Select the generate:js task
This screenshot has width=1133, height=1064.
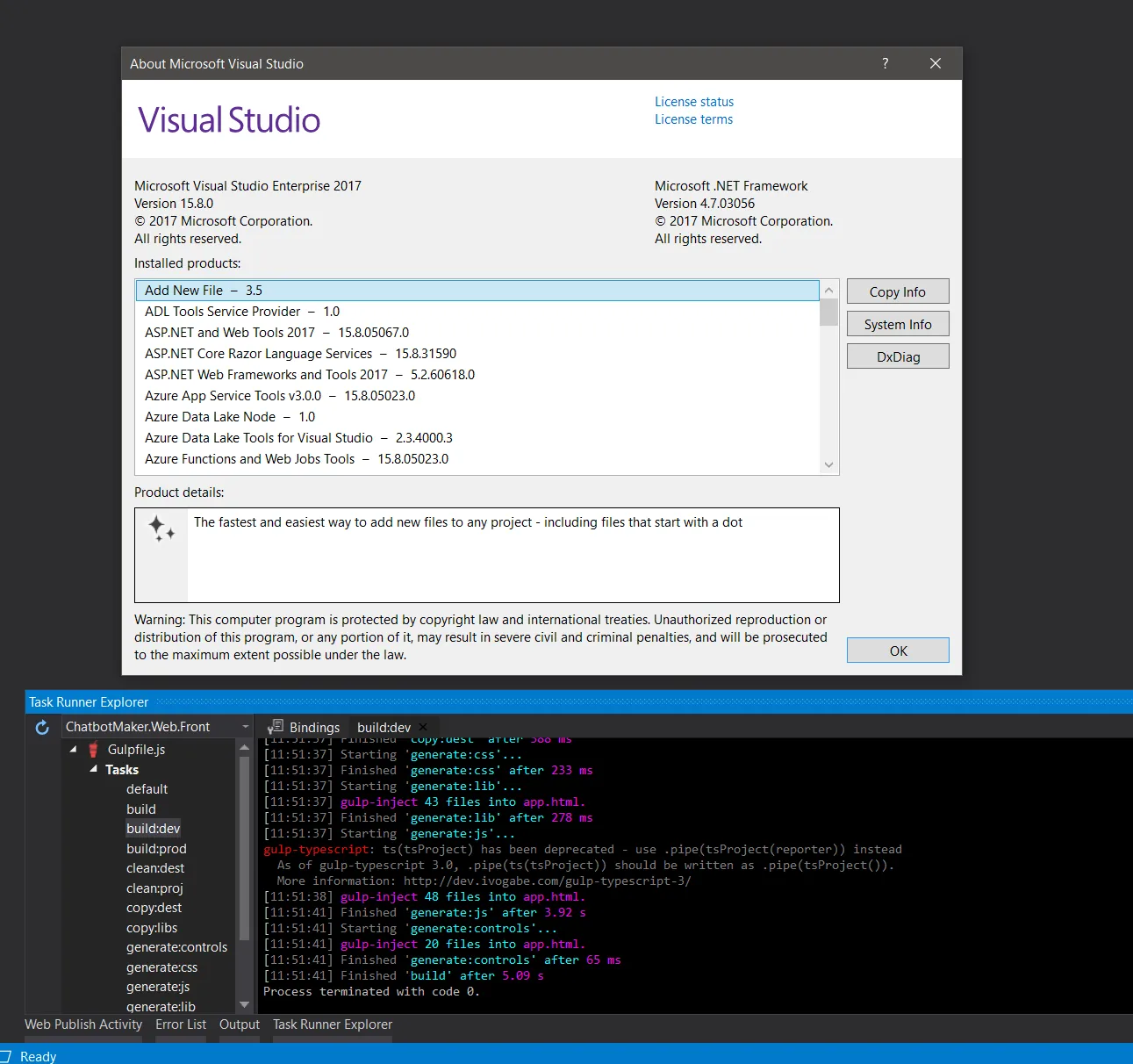158,987
